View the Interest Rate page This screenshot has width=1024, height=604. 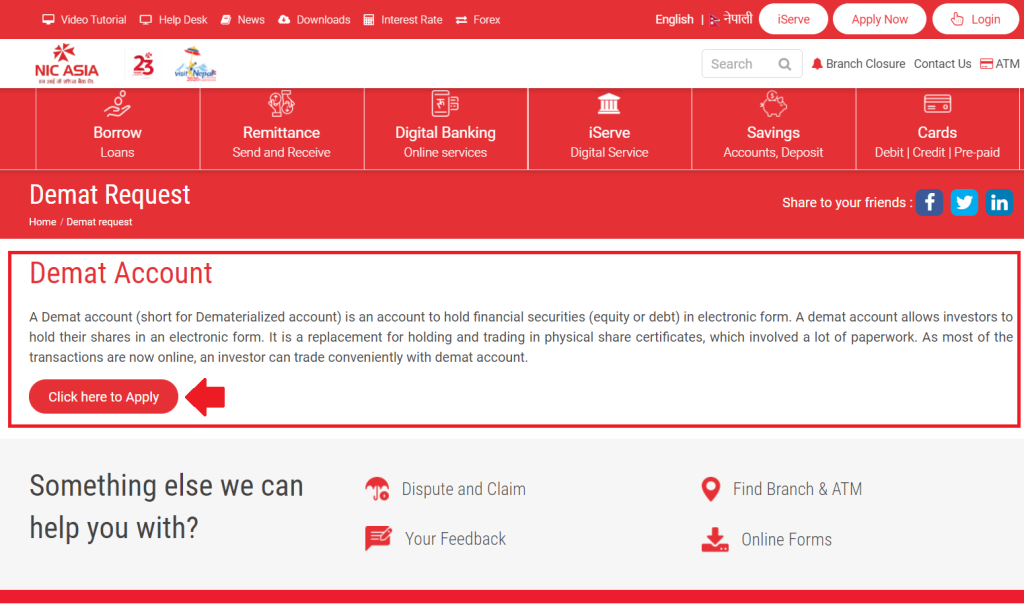pos(403,20)
